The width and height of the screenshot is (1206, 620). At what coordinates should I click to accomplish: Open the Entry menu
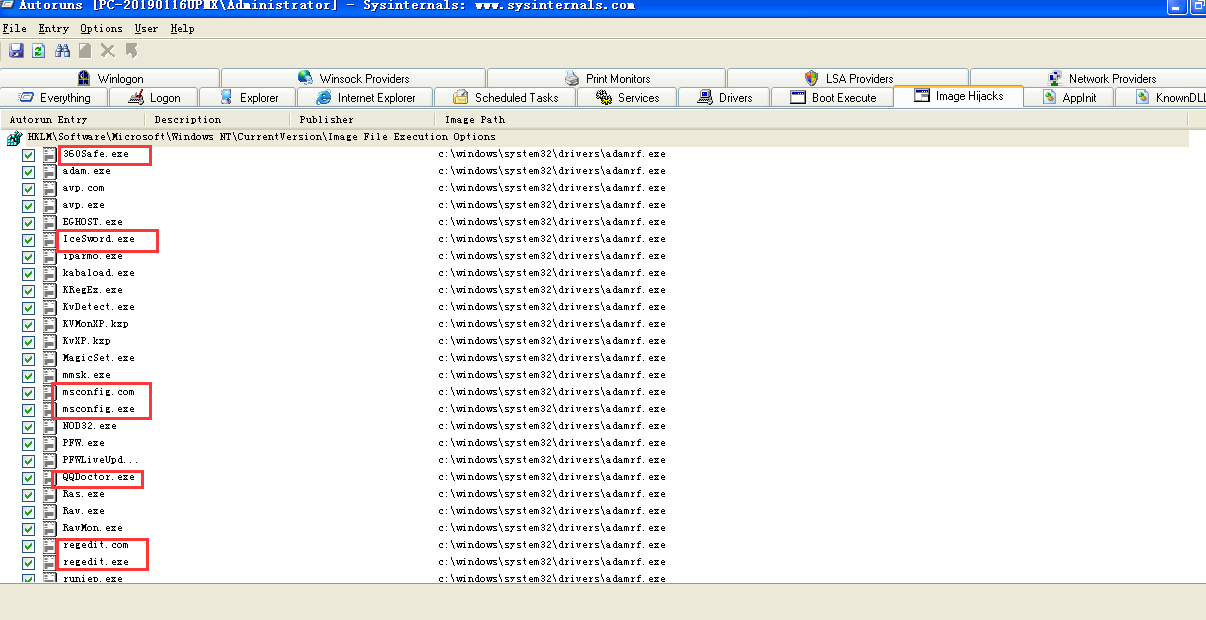pyautogui.click(x=53, y=29)
